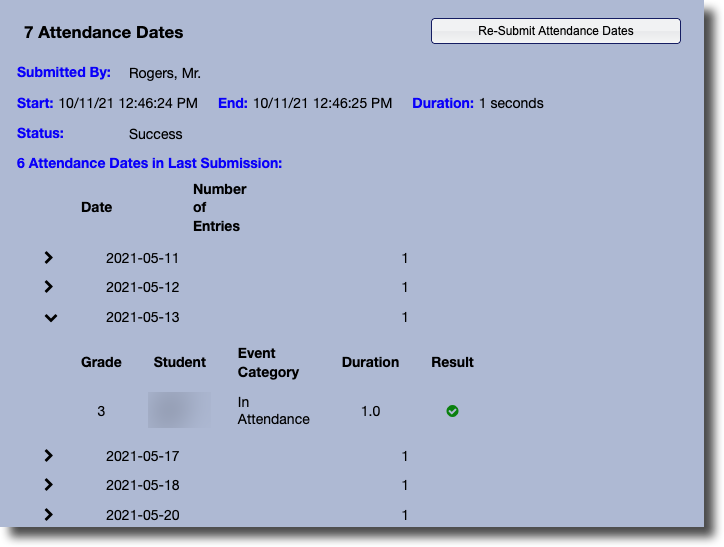Click the Result column header
This screenshot has height=547, width=724.
[452, 362]
